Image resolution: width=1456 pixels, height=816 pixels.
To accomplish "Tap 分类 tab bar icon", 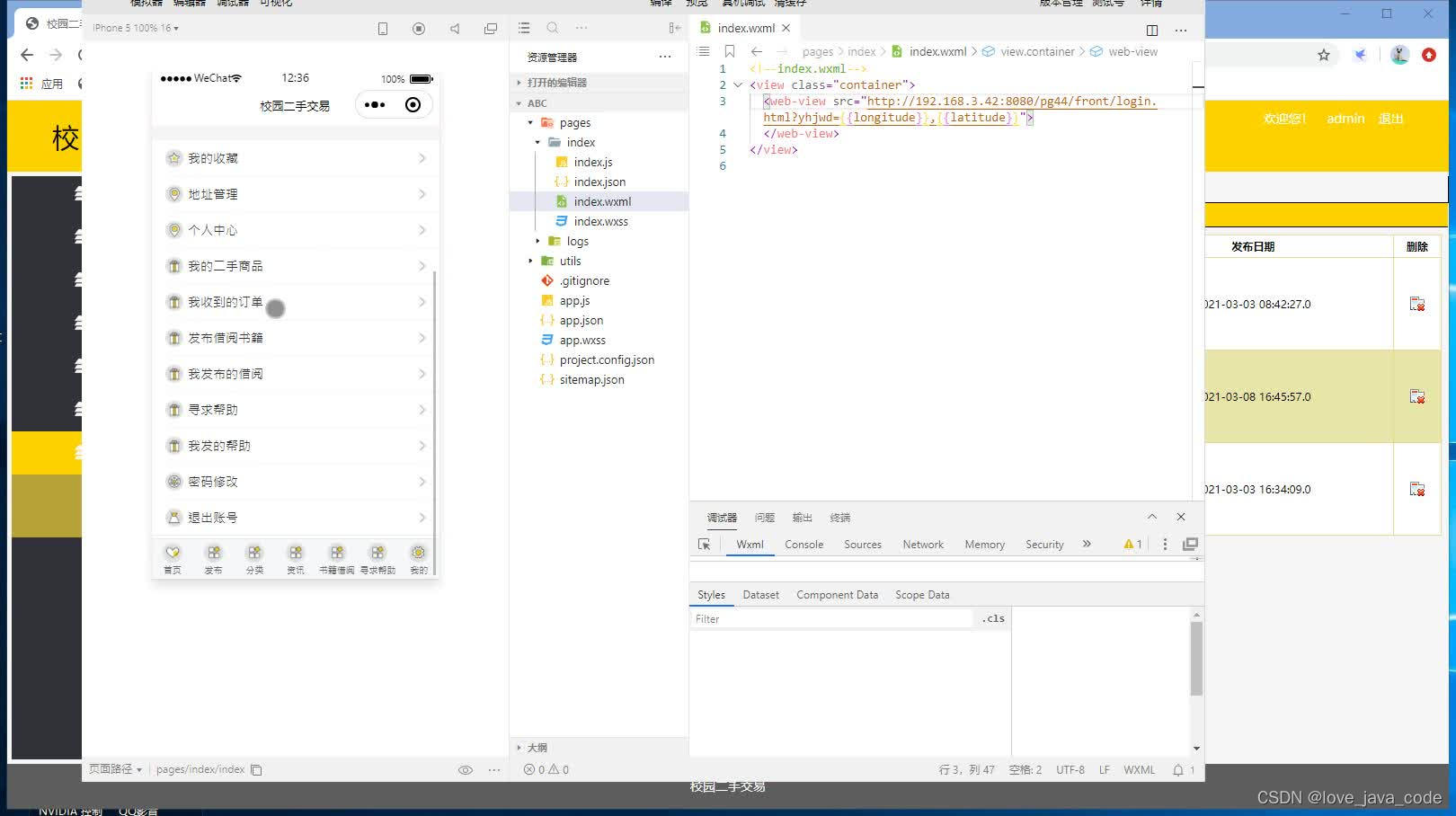I will [x=254, y=558].
